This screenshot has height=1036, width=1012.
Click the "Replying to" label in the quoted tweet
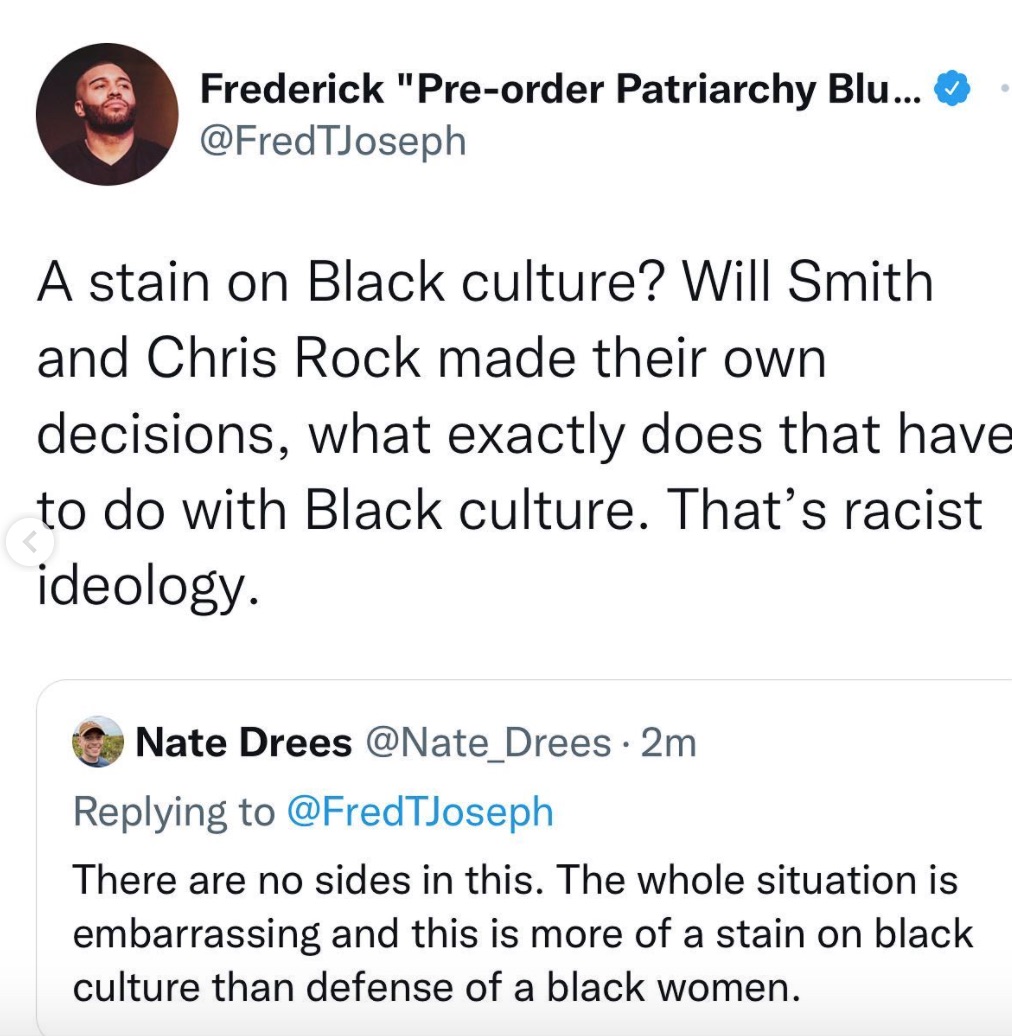pos(173,811)
